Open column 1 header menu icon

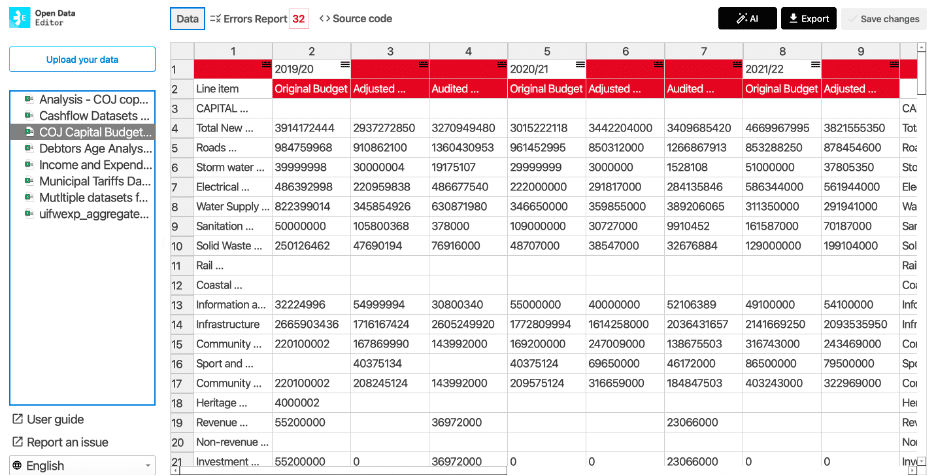tap(266, 64)
